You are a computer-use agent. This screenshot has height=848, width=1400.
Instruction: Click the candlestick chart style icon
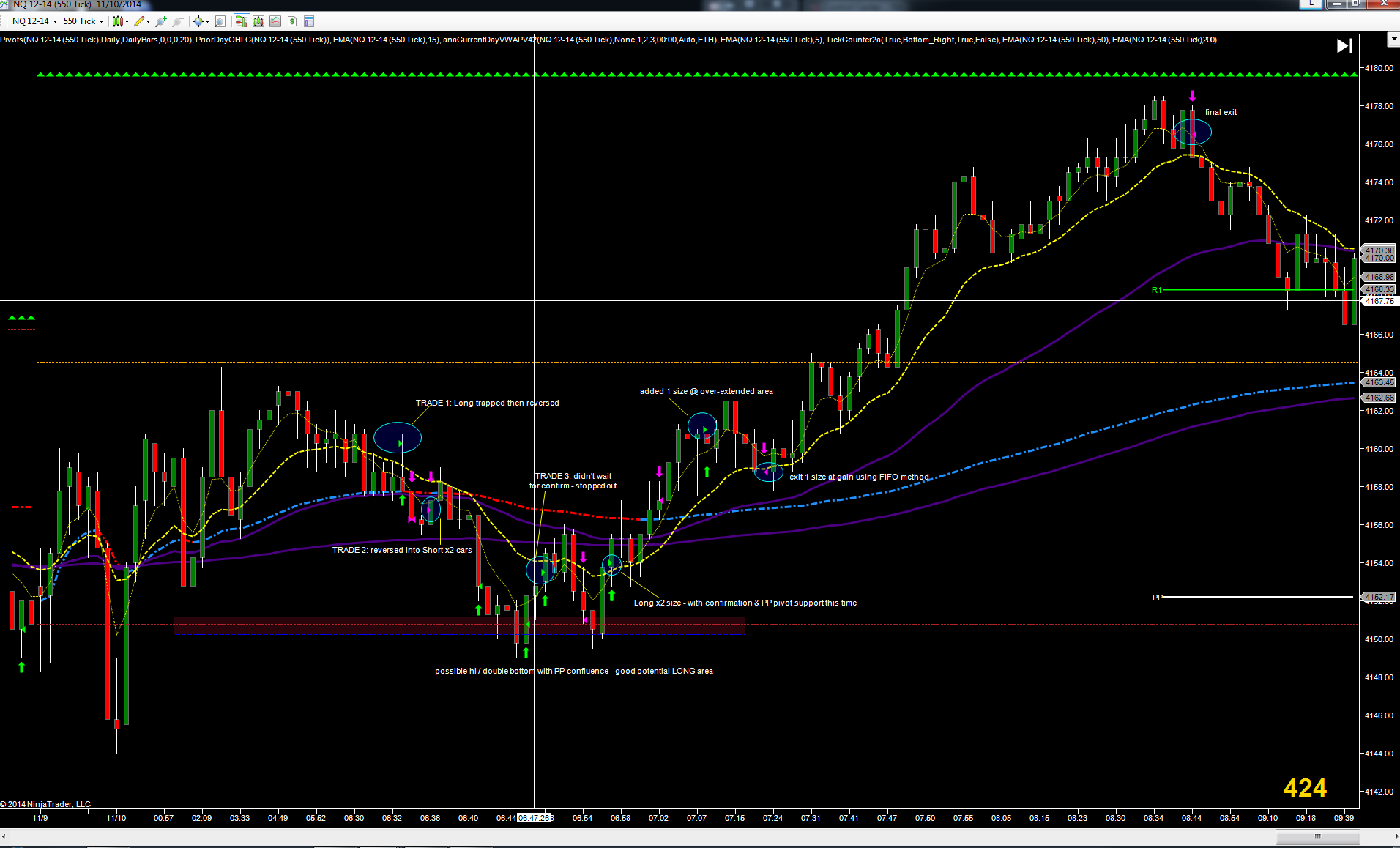tap(117, 21)
